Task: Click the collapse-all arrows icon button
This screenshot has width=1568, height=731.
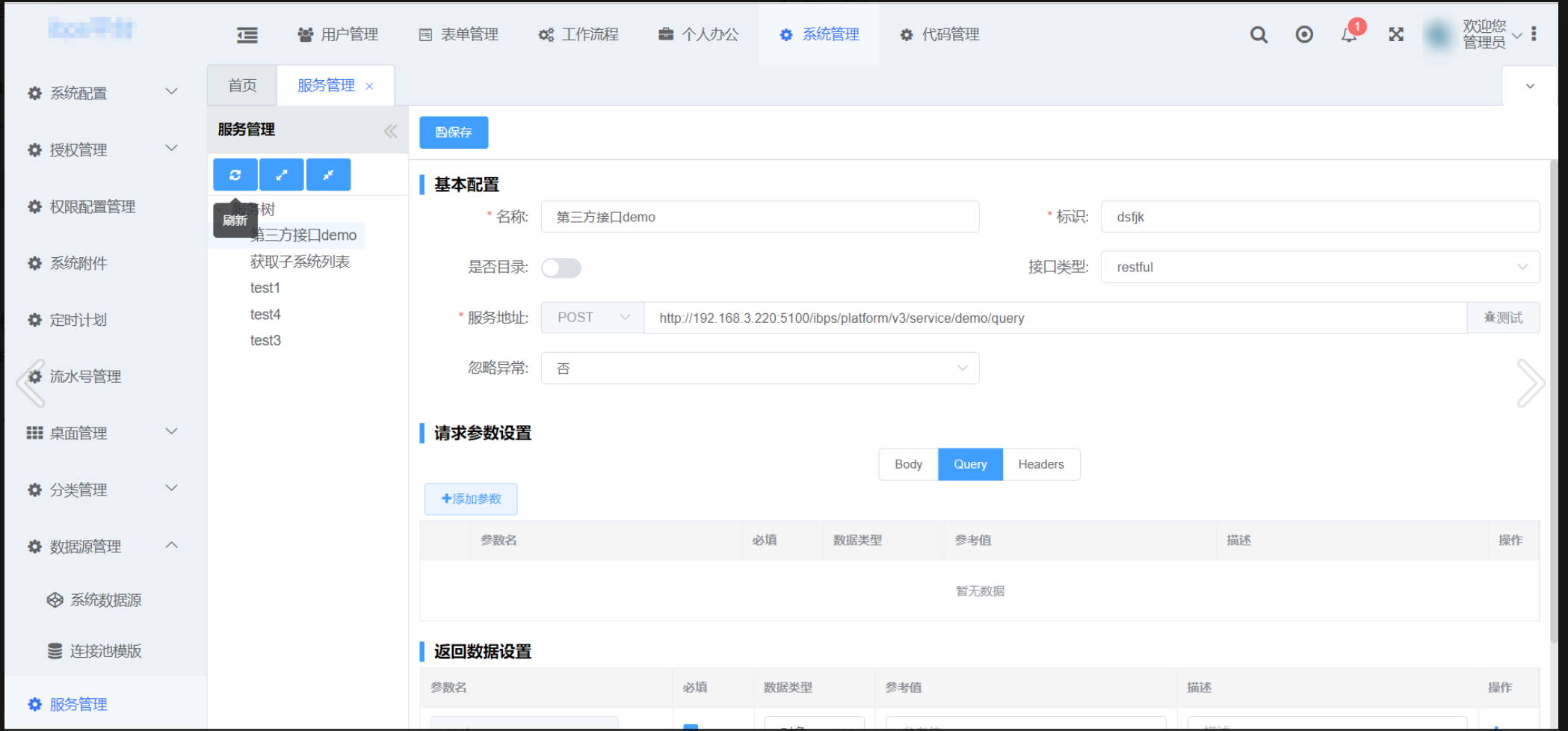Action: [x=328, y=175]
